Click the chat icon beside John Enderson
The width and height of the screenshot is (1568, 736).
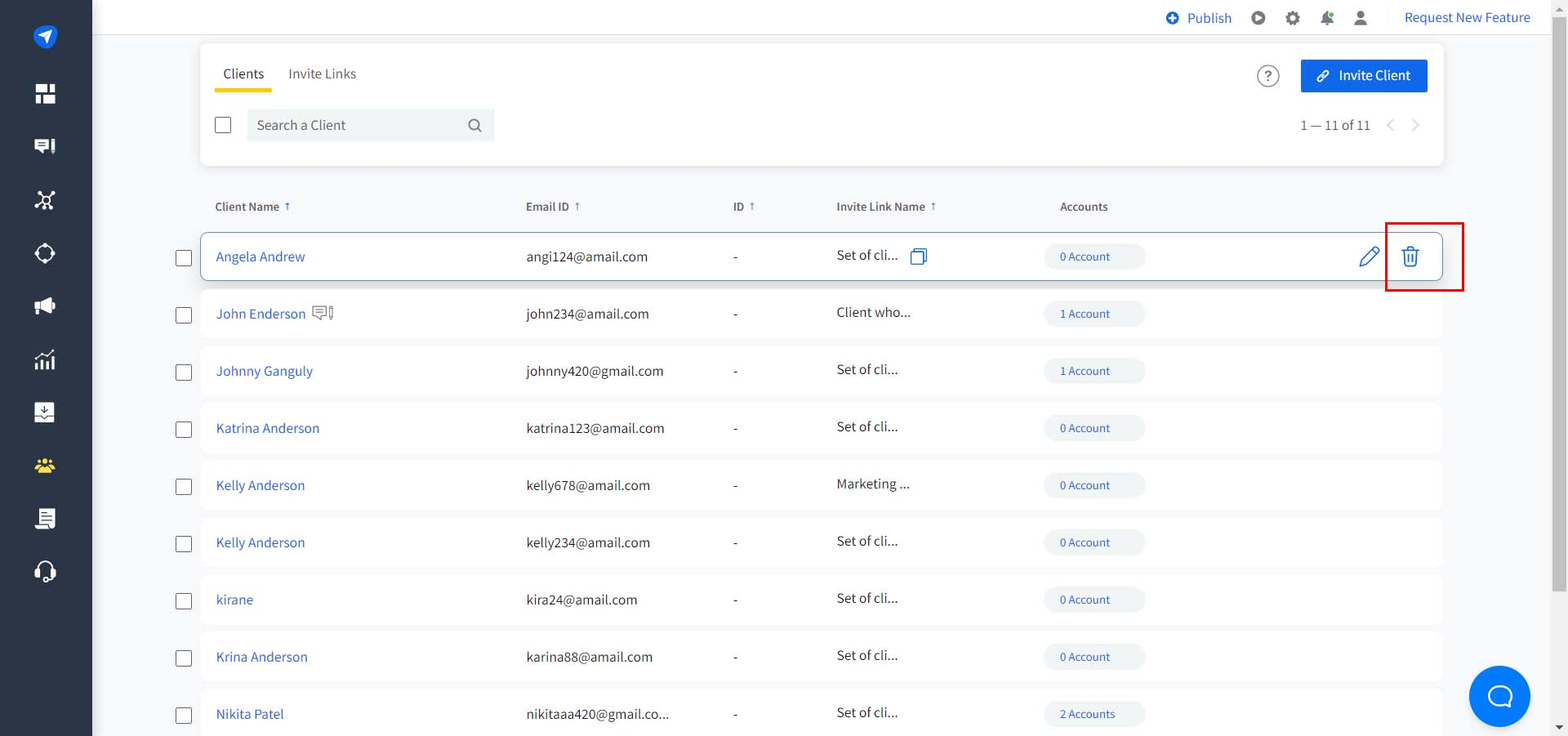323,313
